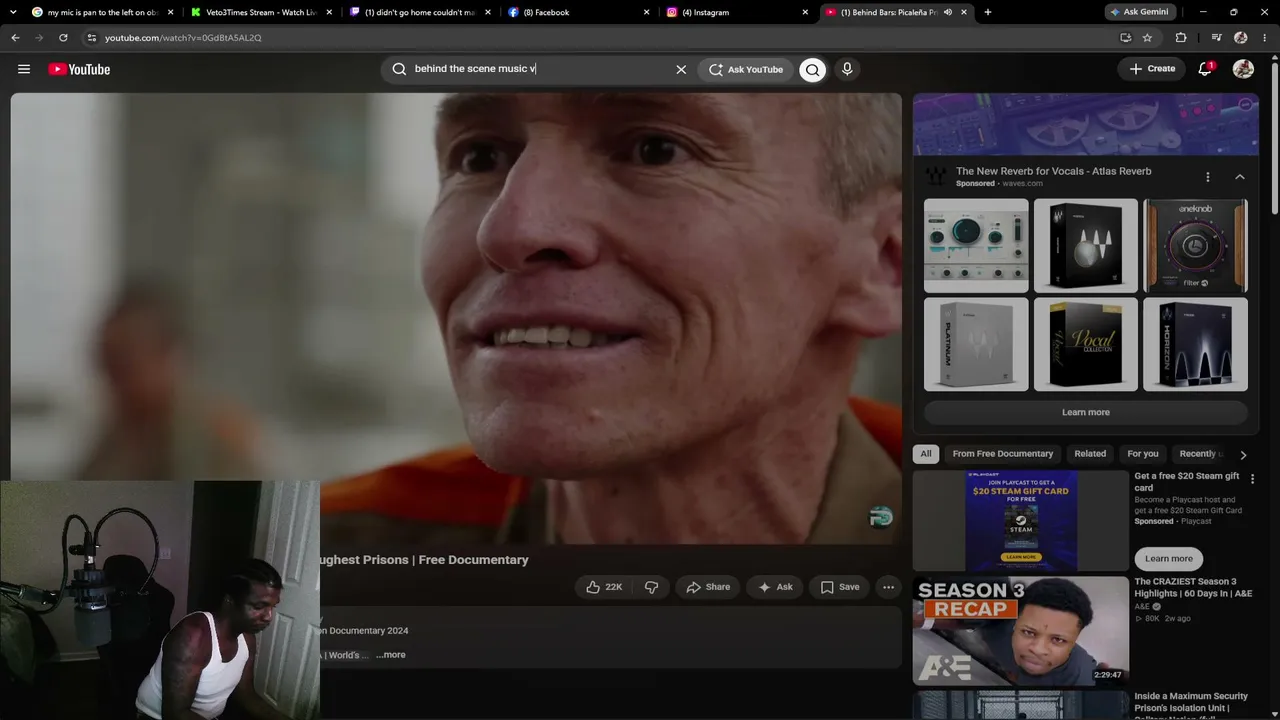1280x720 pixels.
Task: Close the Instagram tab
Action: tap(805, 12)
